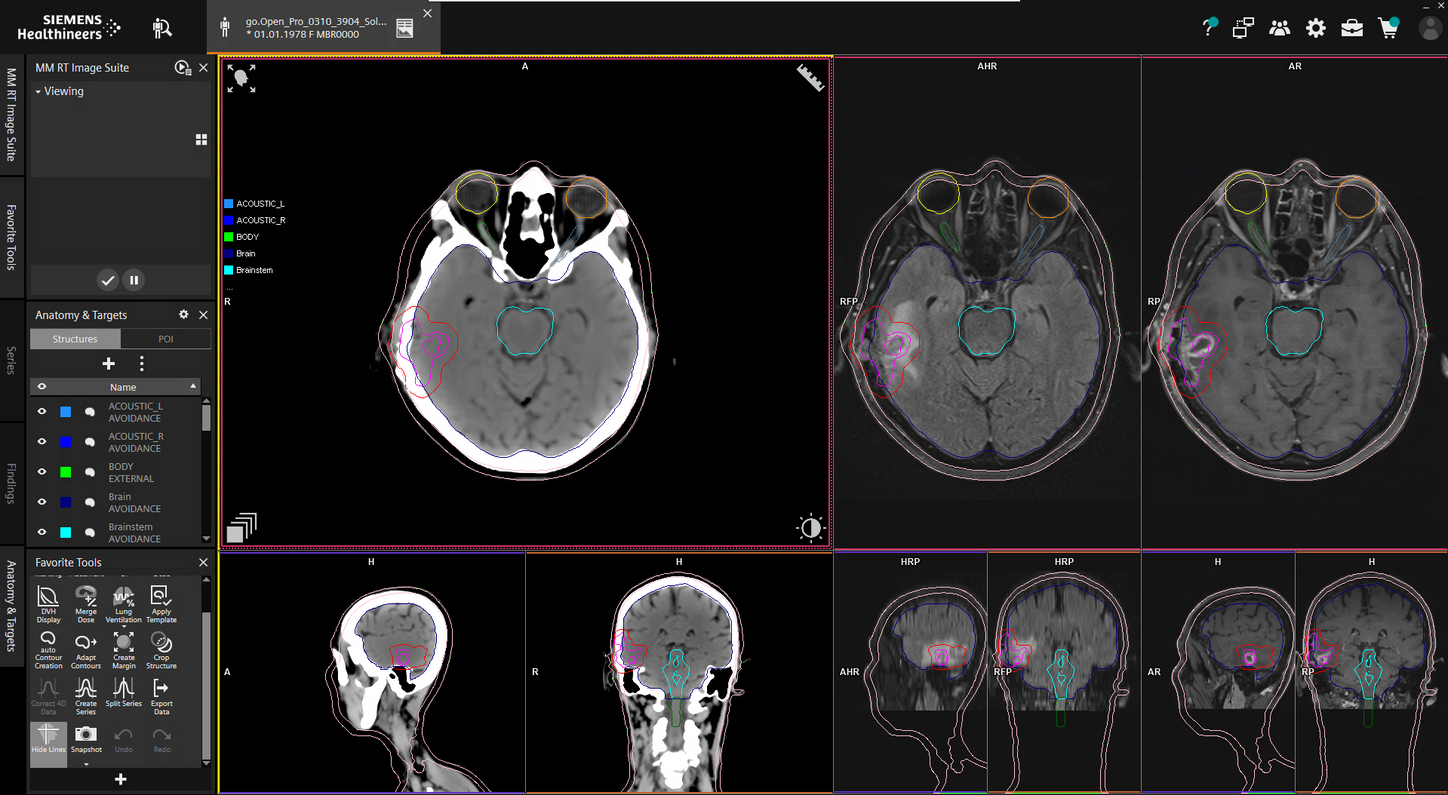Collapse the Viewing section
Viewport: 1448px width, 795px height.
click(x=38, y=91)
